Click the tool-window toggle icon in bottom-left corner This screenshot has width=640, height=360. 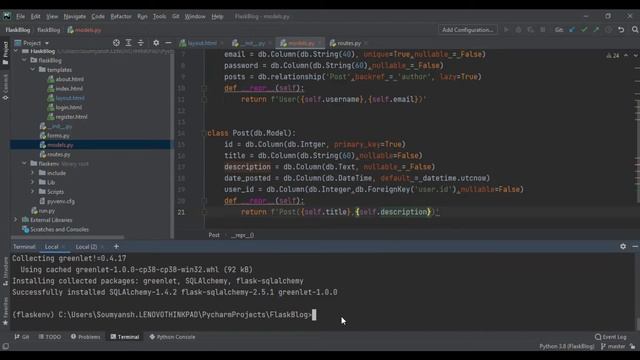5,346
